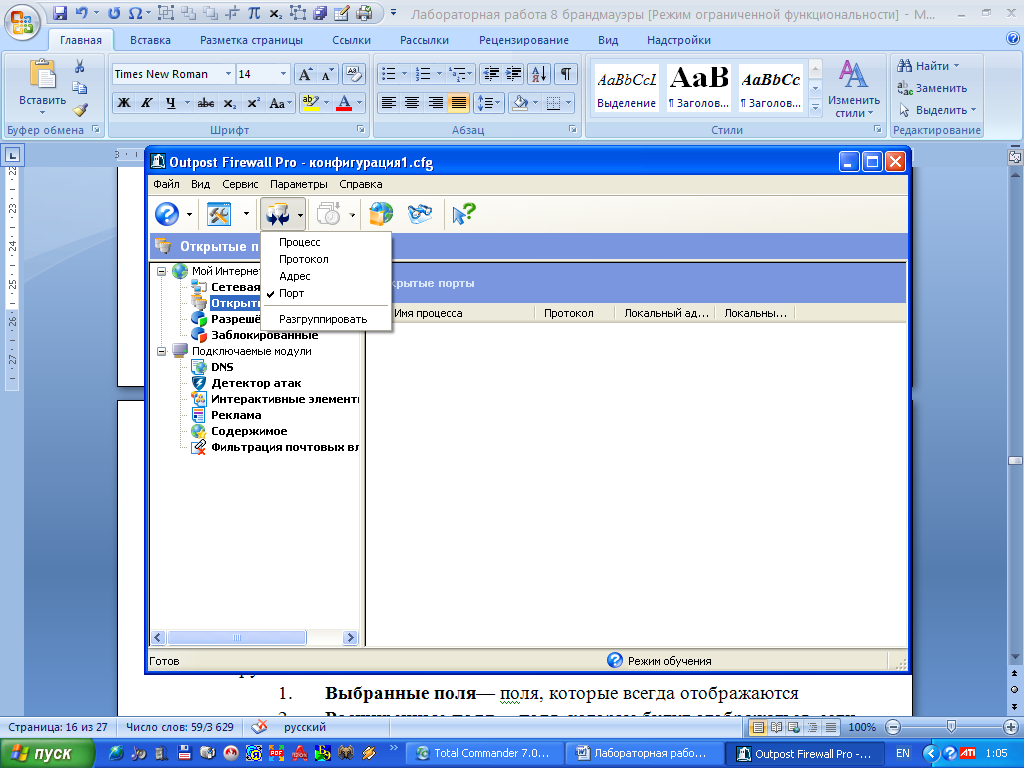
Task: Click the Cut scissors icon in Word
Action: tap(80, 66)
